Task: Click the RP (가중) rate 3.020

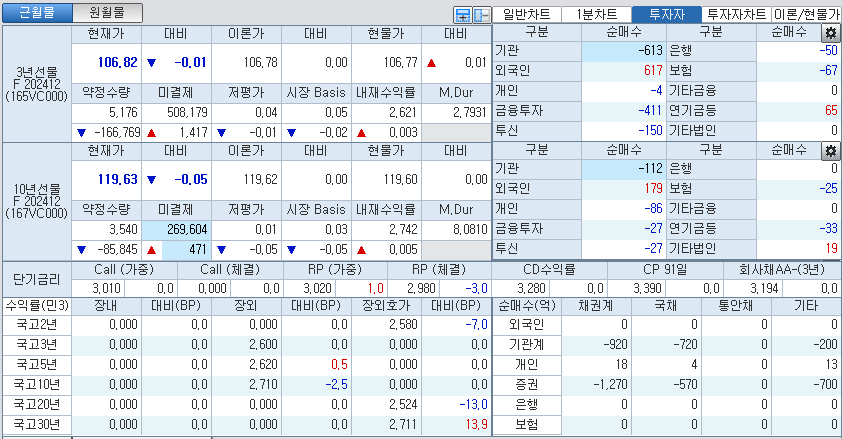Action: [x=317, y=289]
